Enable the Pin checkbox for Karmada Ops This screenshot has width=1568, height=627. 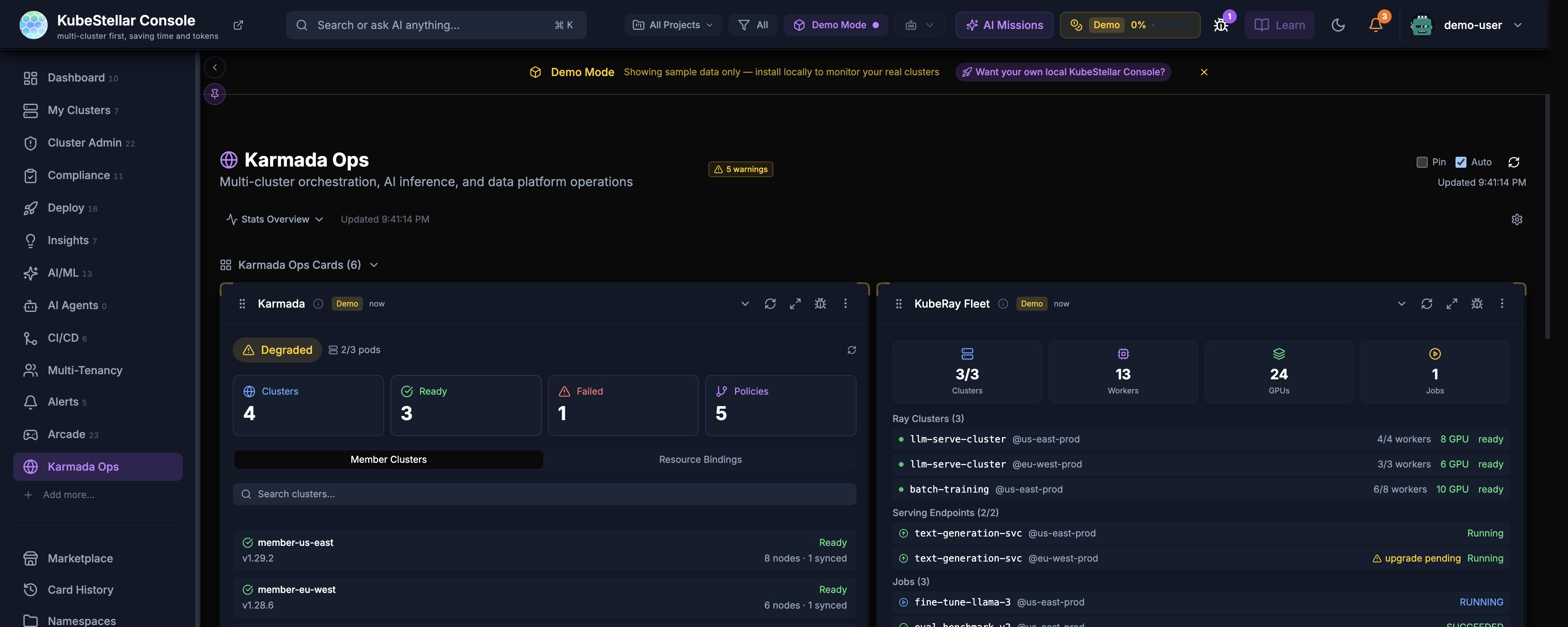(x=1423, y=162)
